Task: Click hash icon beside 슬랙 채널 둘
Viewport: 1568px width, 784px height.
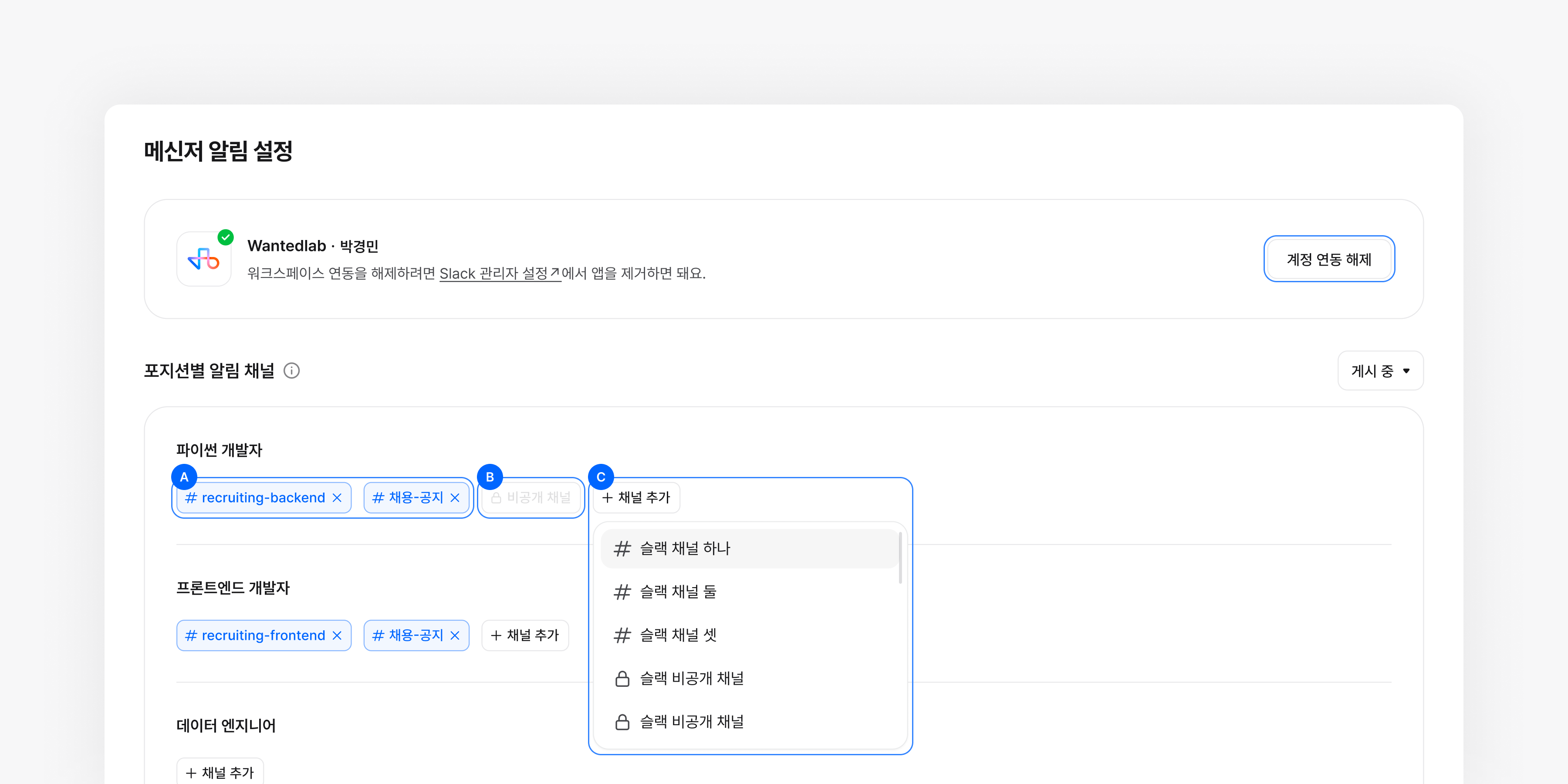Action: (x=622, y=592)
